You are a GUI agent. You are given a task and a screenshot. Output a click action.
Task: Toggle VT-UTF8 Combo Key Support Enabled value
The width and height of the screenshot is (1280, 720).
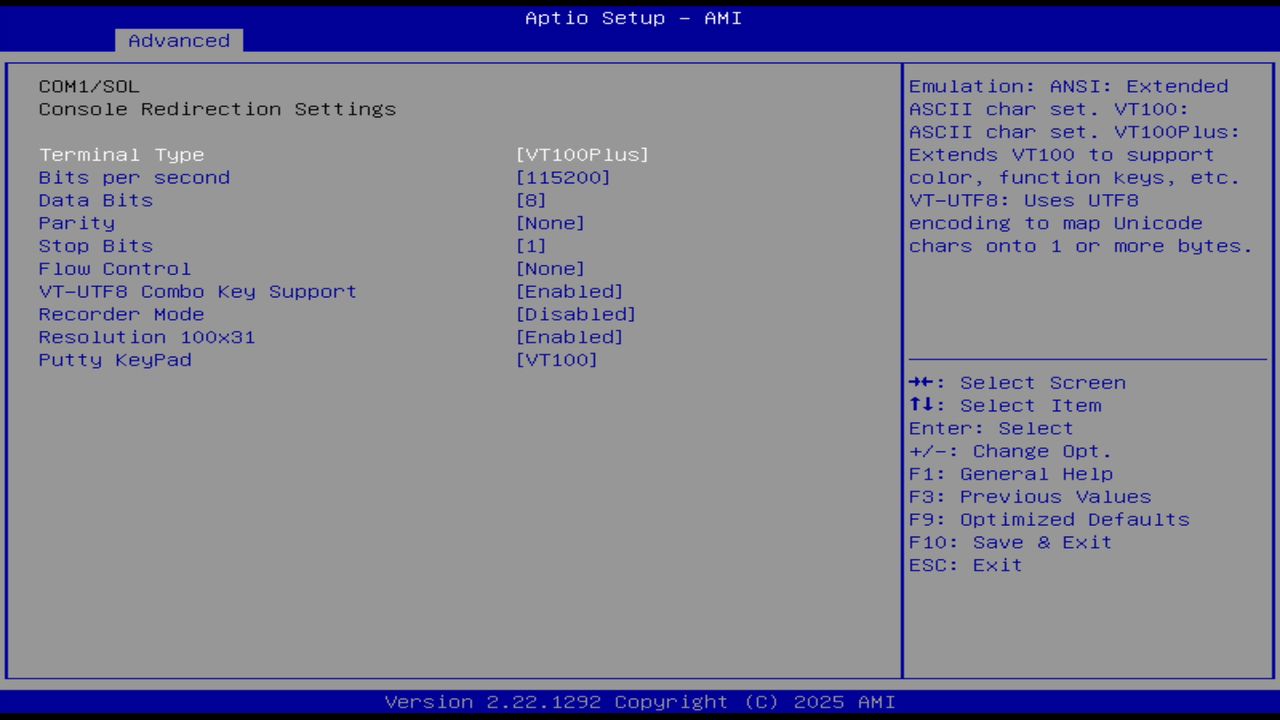point(569,292)
